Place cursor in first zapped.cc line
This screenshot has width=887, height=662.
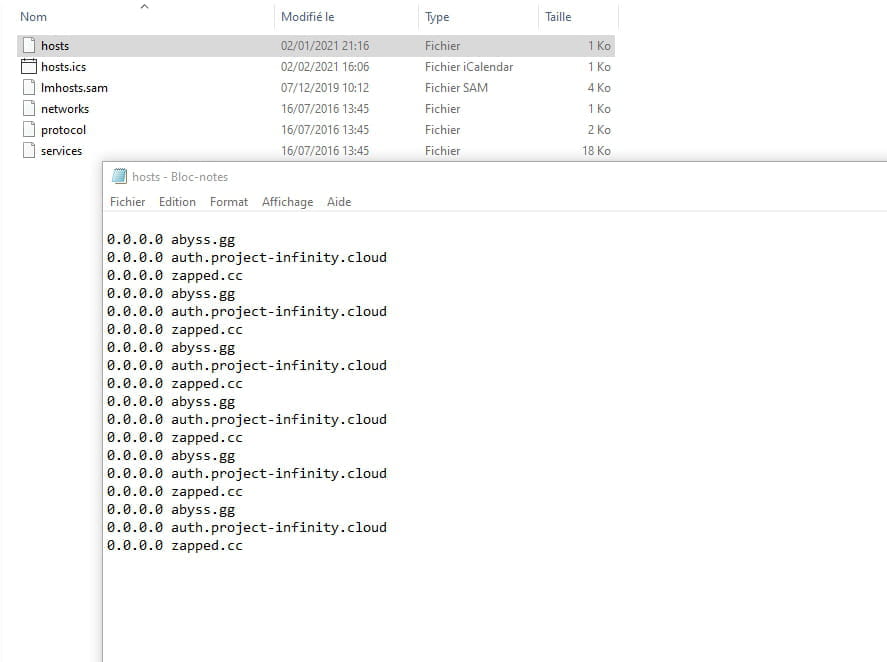(174, 276)
